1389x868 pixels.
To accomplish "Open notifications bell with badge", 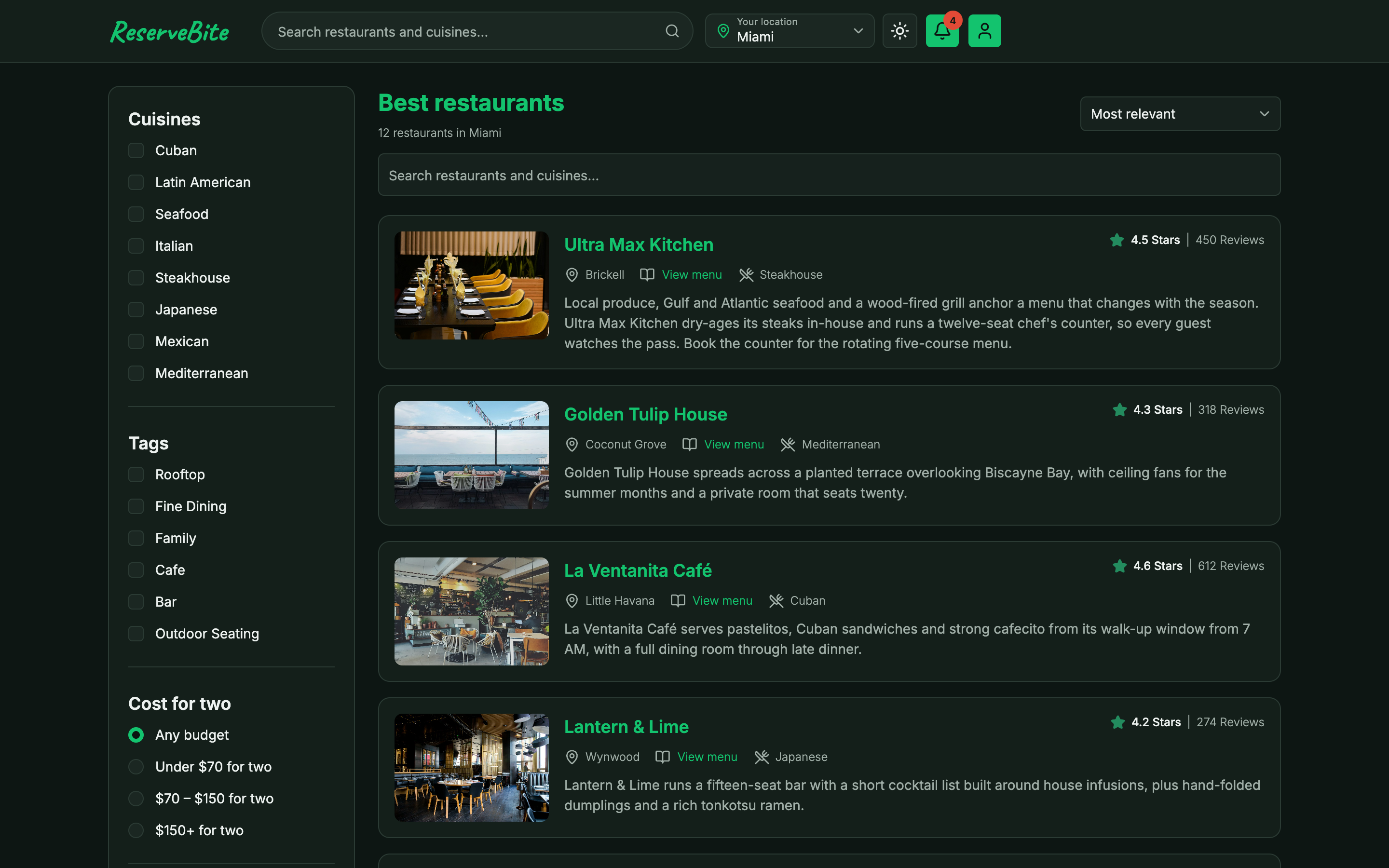I will tap(942, 31).
